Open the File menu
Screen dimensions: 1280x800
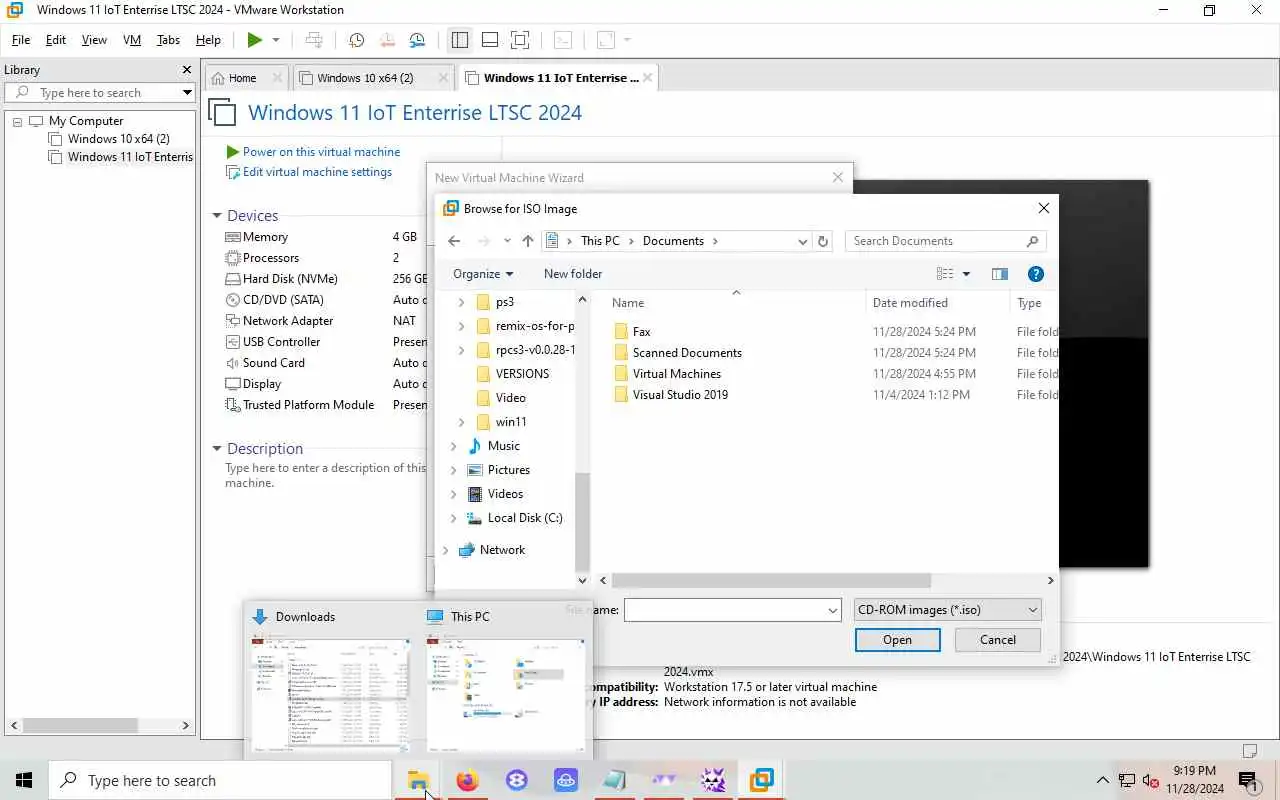[x=21, y=40]
